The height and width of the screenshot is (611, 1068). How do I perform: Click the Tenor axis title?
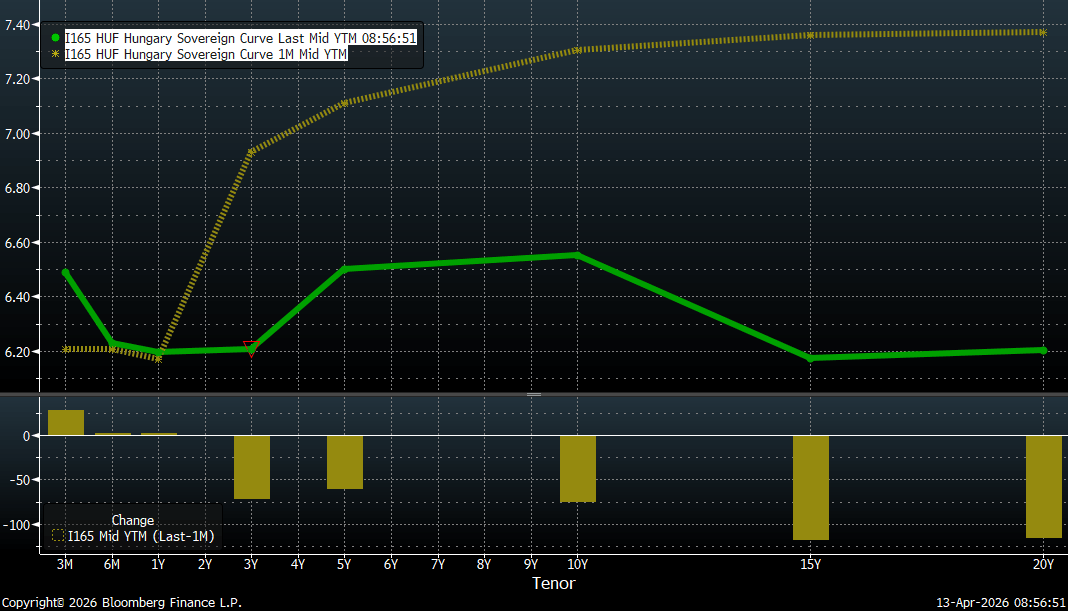tap(553, 583)
